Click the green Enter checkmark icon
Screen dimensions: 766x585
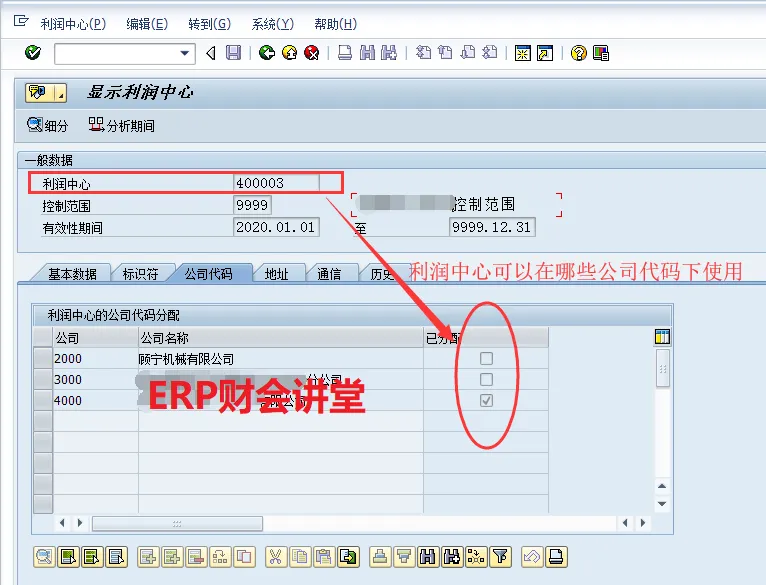(33, 52)
